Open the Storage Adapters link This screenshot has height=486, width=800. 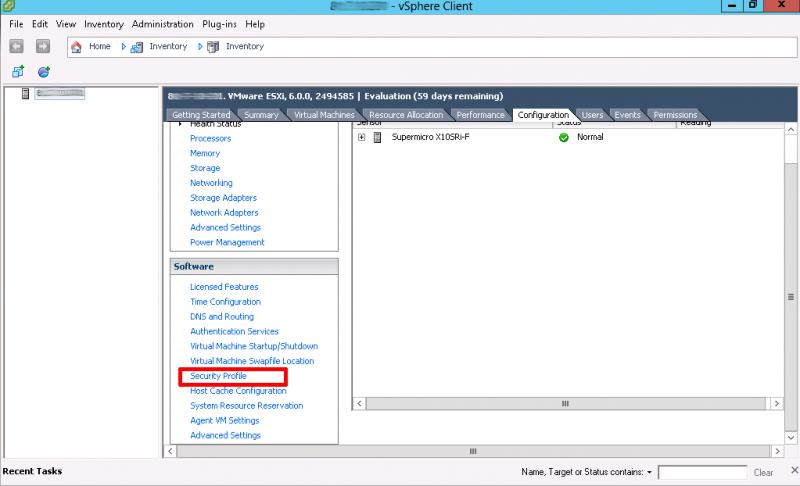(x=223, y=197)
